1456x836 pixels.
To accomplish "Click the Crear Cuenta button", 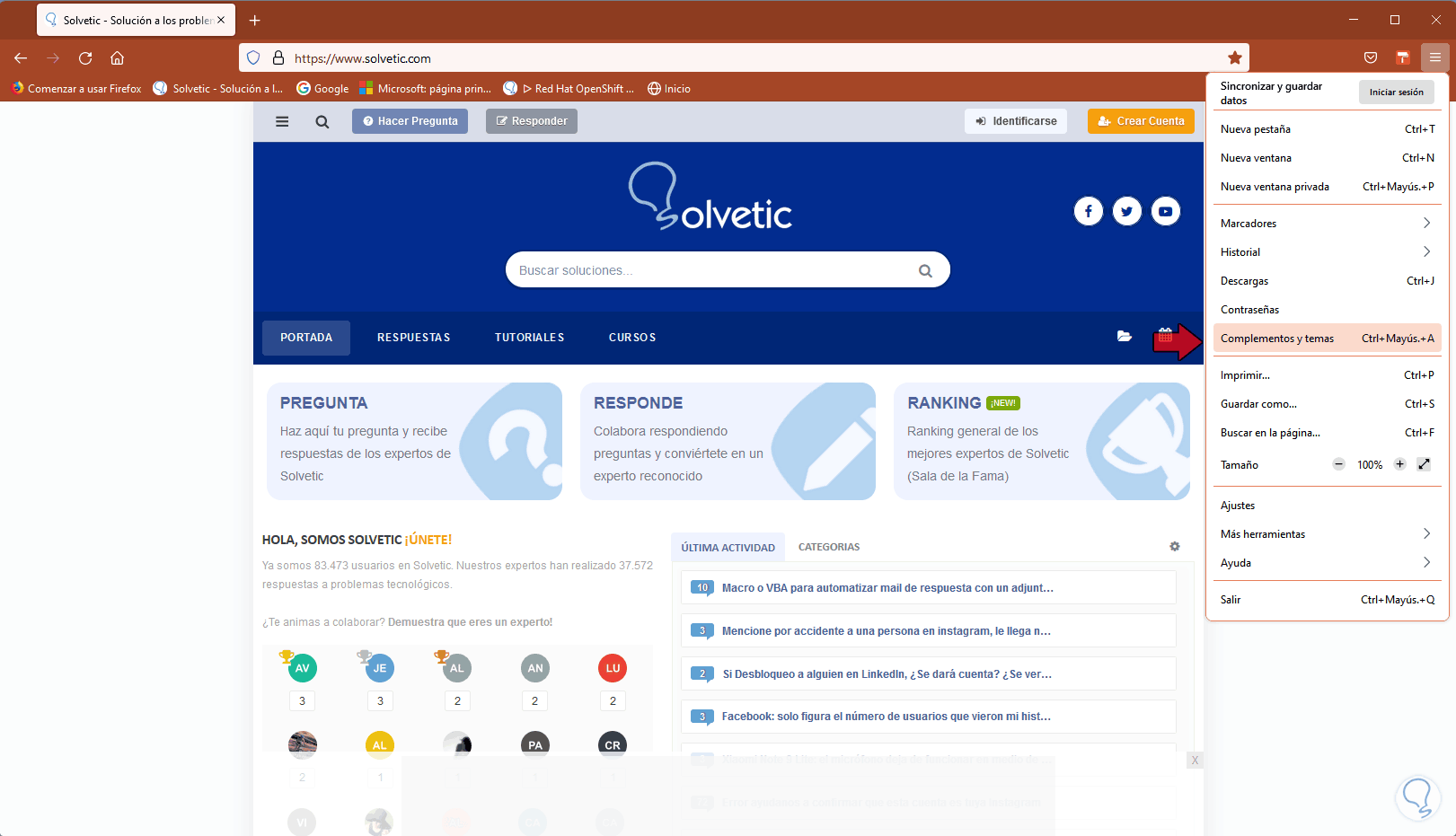I will pos(1141,121).
